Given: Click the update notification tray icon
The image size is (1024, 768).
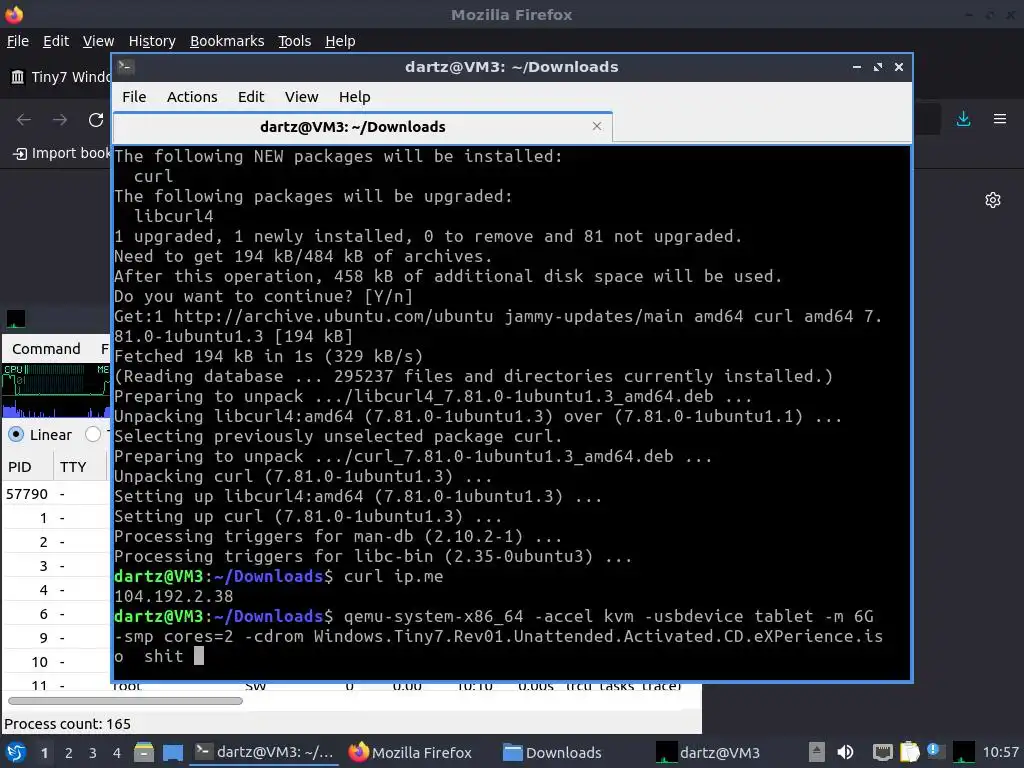Looking at the screenshot, I should (934, 752).
